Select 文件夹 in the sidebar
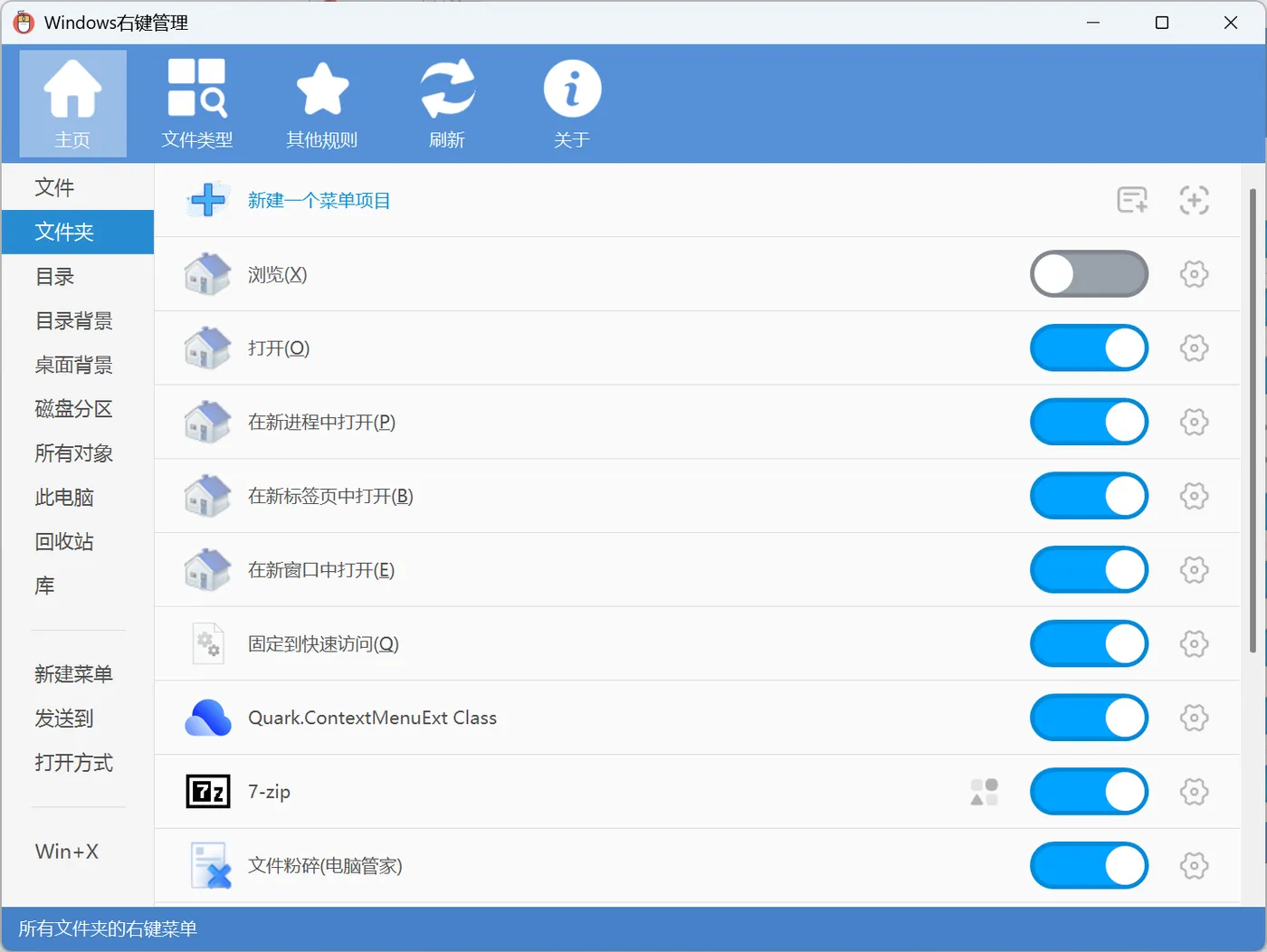Image resolution: width=1267 pixels, height=952 pixels. [78, 232]
